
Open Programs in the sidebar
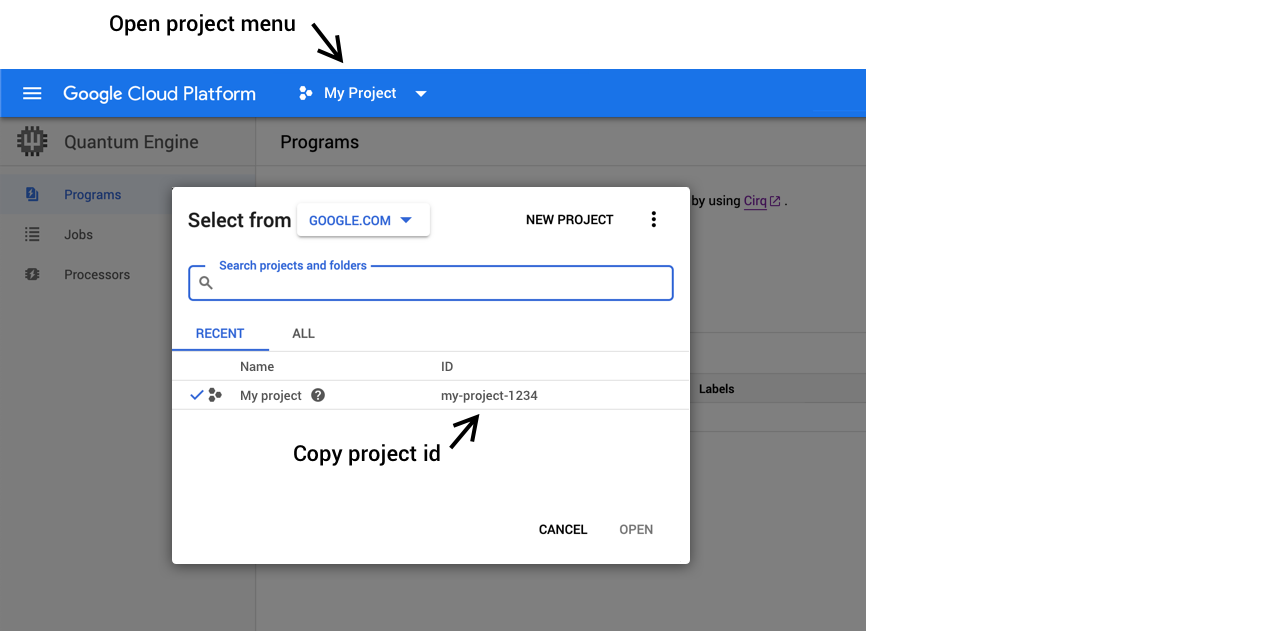coord(92,194)
